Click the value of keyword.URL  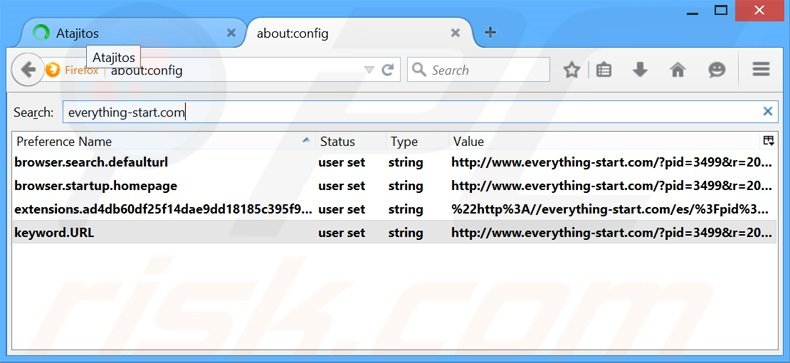[x=611, y=232]
